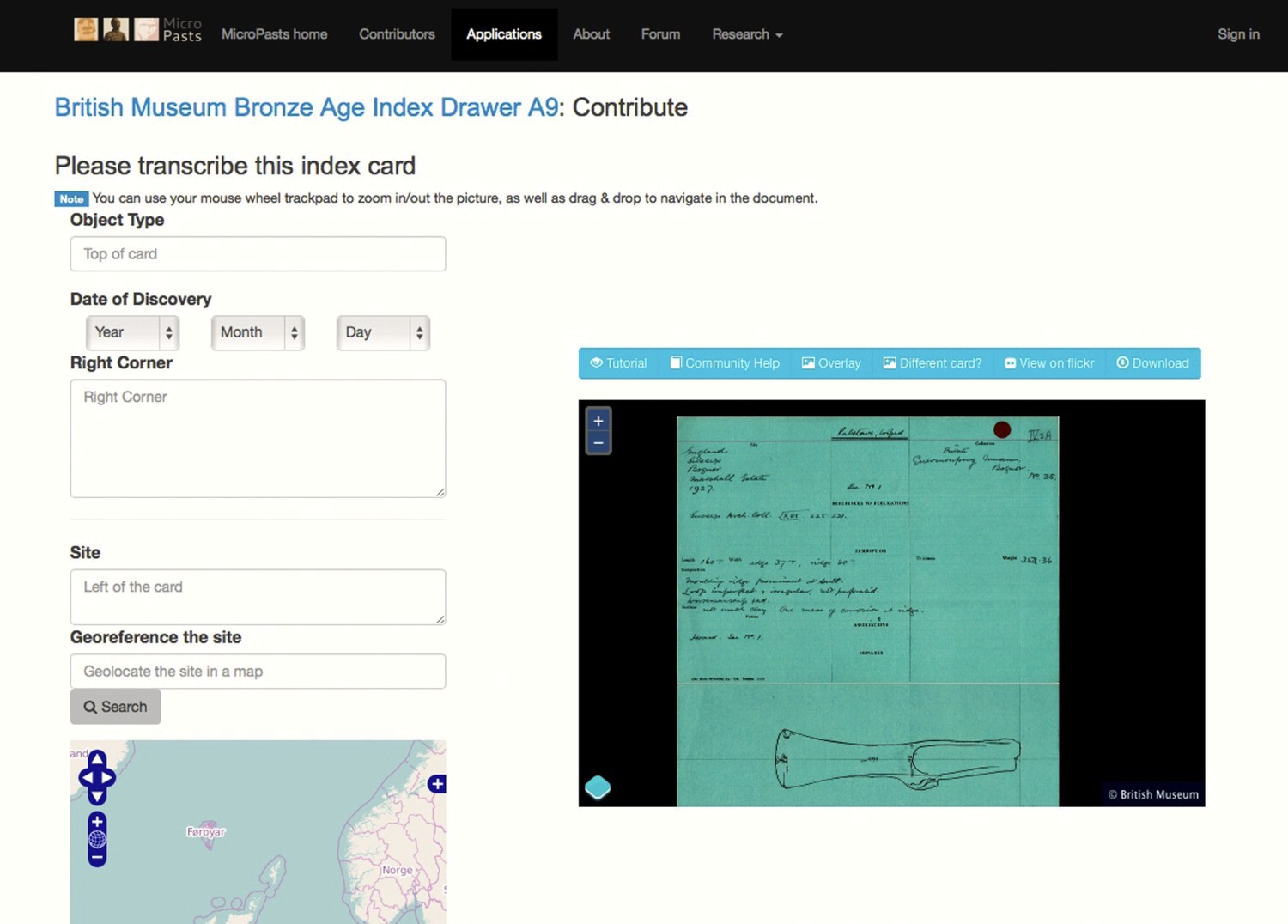Focus the Right Corner text area
Screen dimensions: 1288x924
pos(258,439)
